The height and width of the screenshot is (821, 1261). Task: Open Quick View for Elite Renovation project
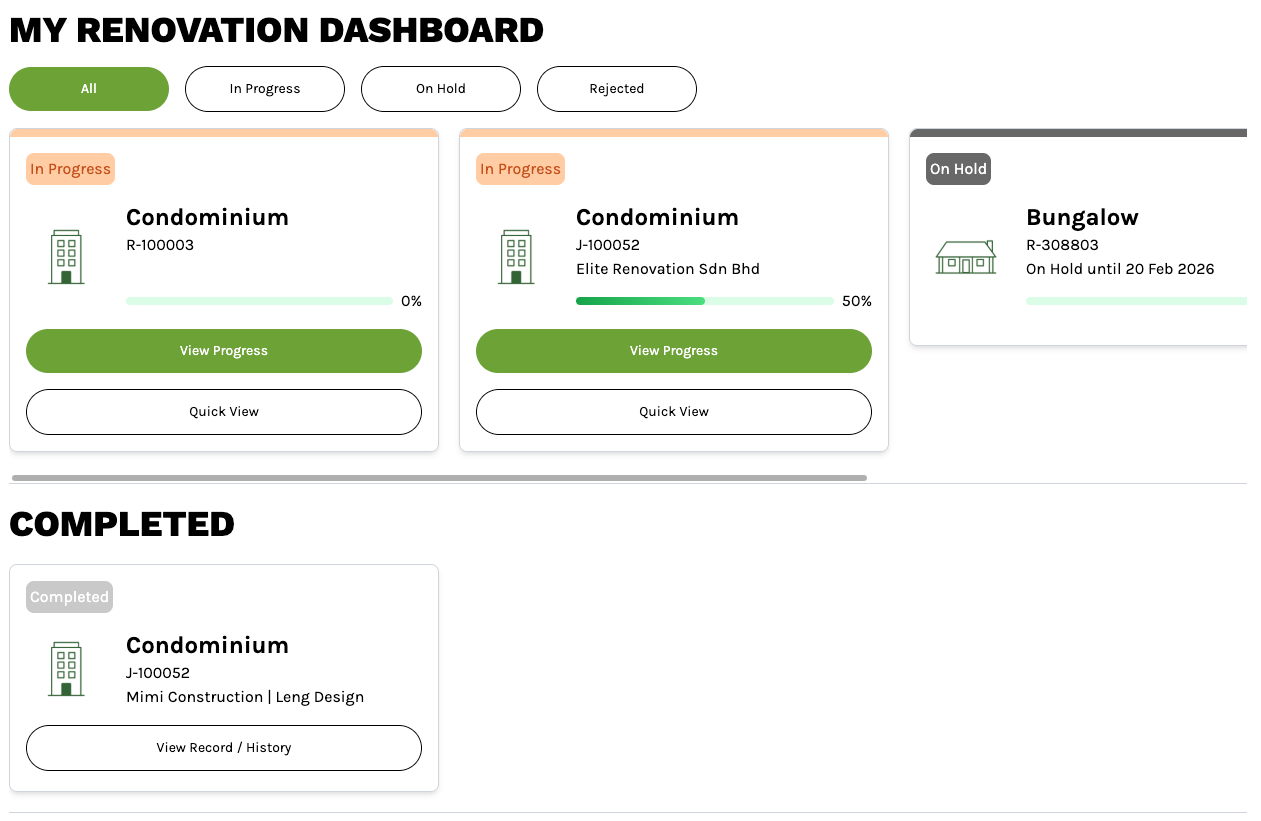point(674,412)
